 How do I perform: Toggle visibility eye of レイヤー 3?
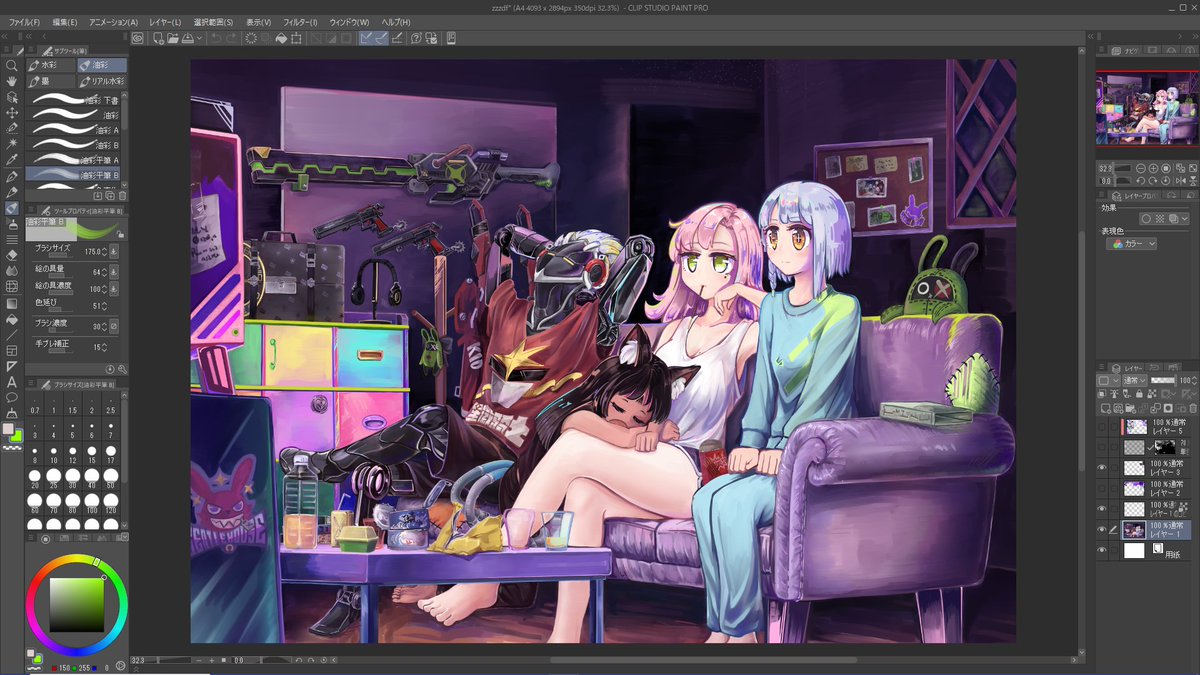(x=1102, y=467)
